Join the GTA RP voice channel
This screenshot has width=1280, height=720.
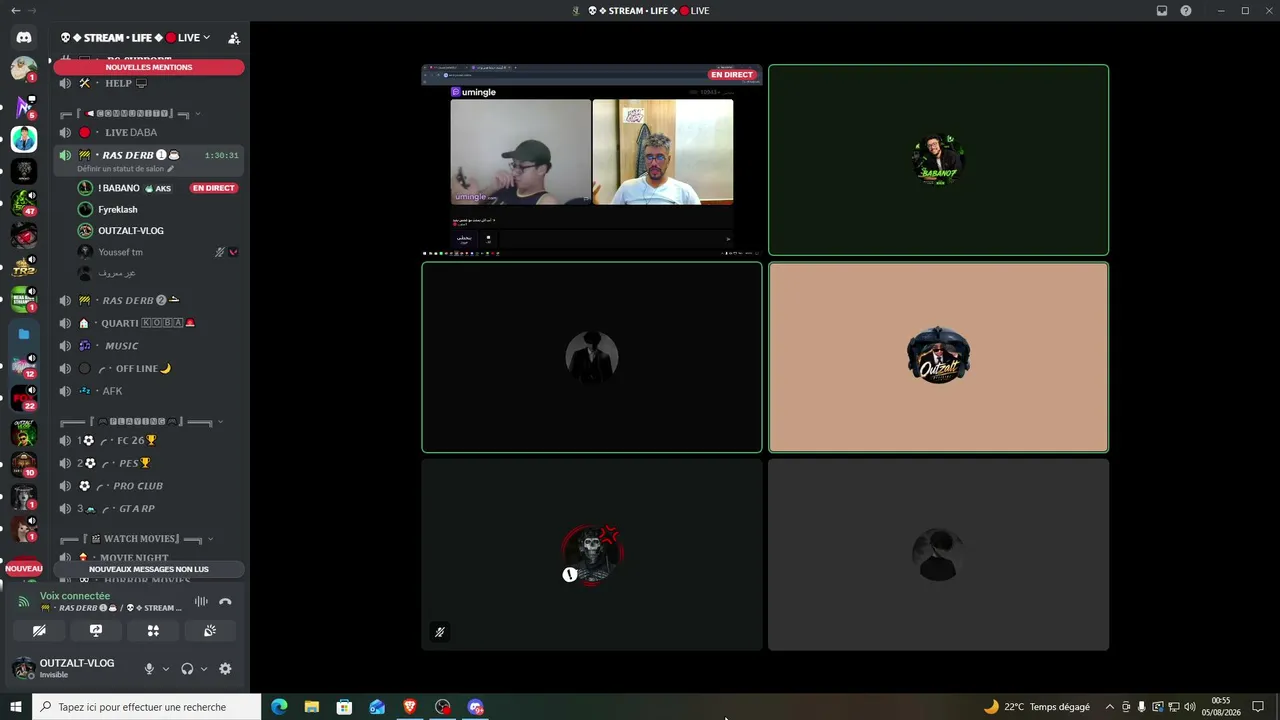click(149, 509)
